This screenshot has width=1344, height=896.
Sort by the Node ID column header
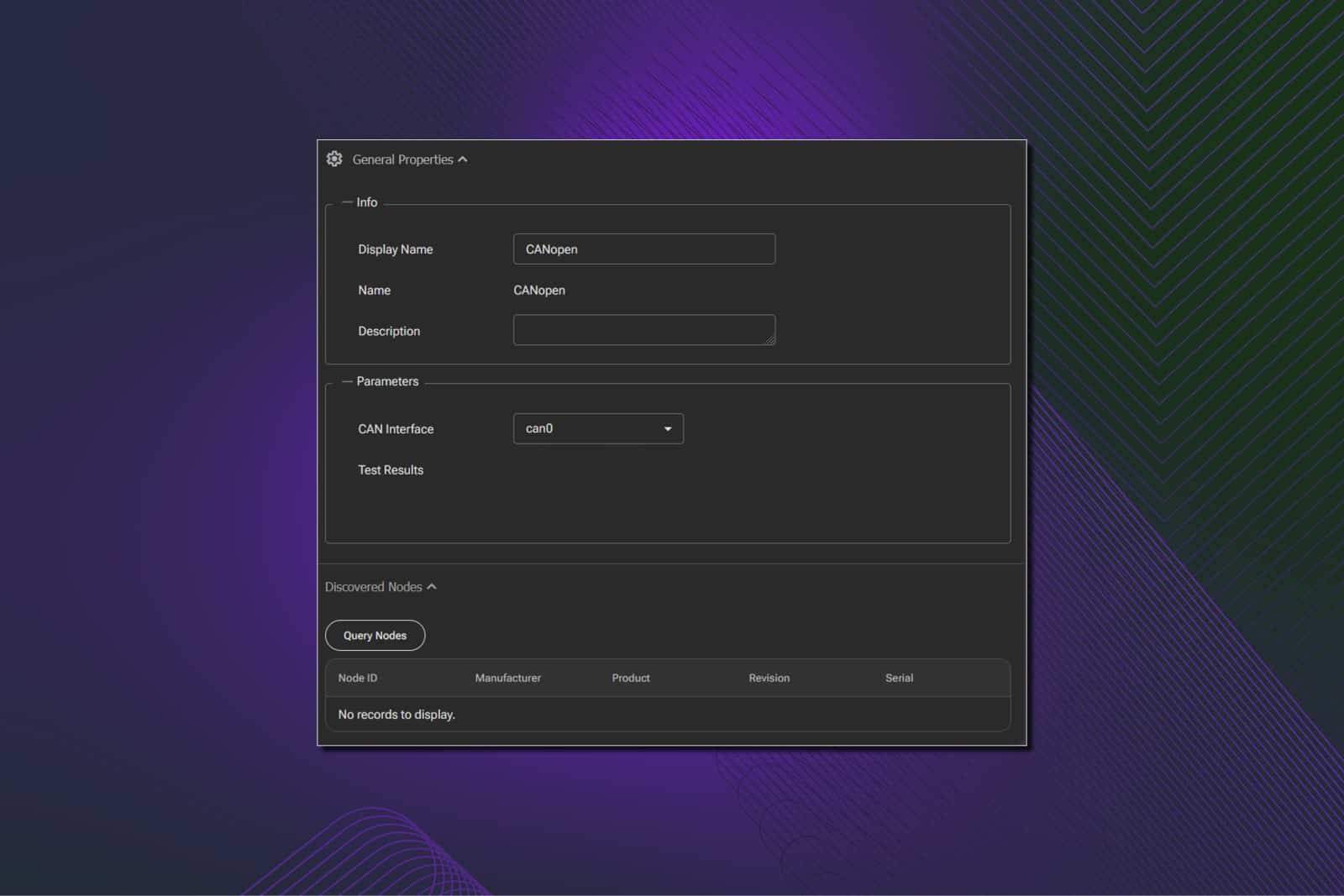coord(358,678)
